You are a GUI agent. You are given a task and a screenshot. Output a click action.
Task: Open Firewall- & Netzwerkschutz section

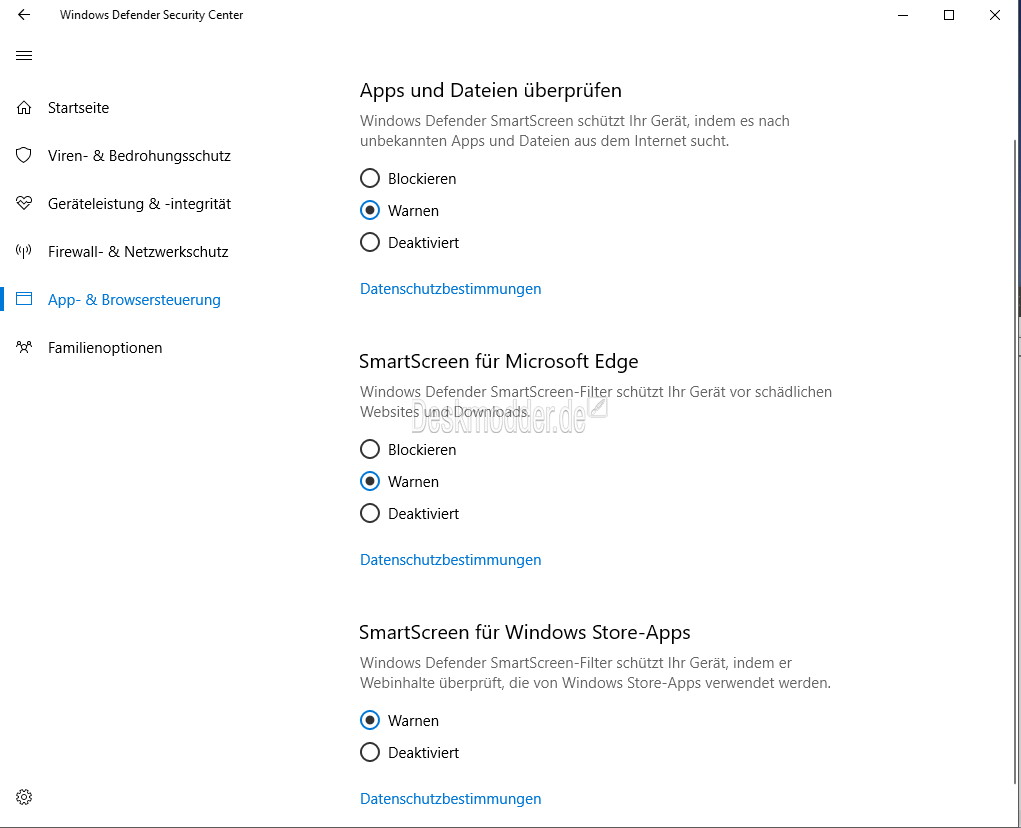pyautogui.click(x=138, y=252)
